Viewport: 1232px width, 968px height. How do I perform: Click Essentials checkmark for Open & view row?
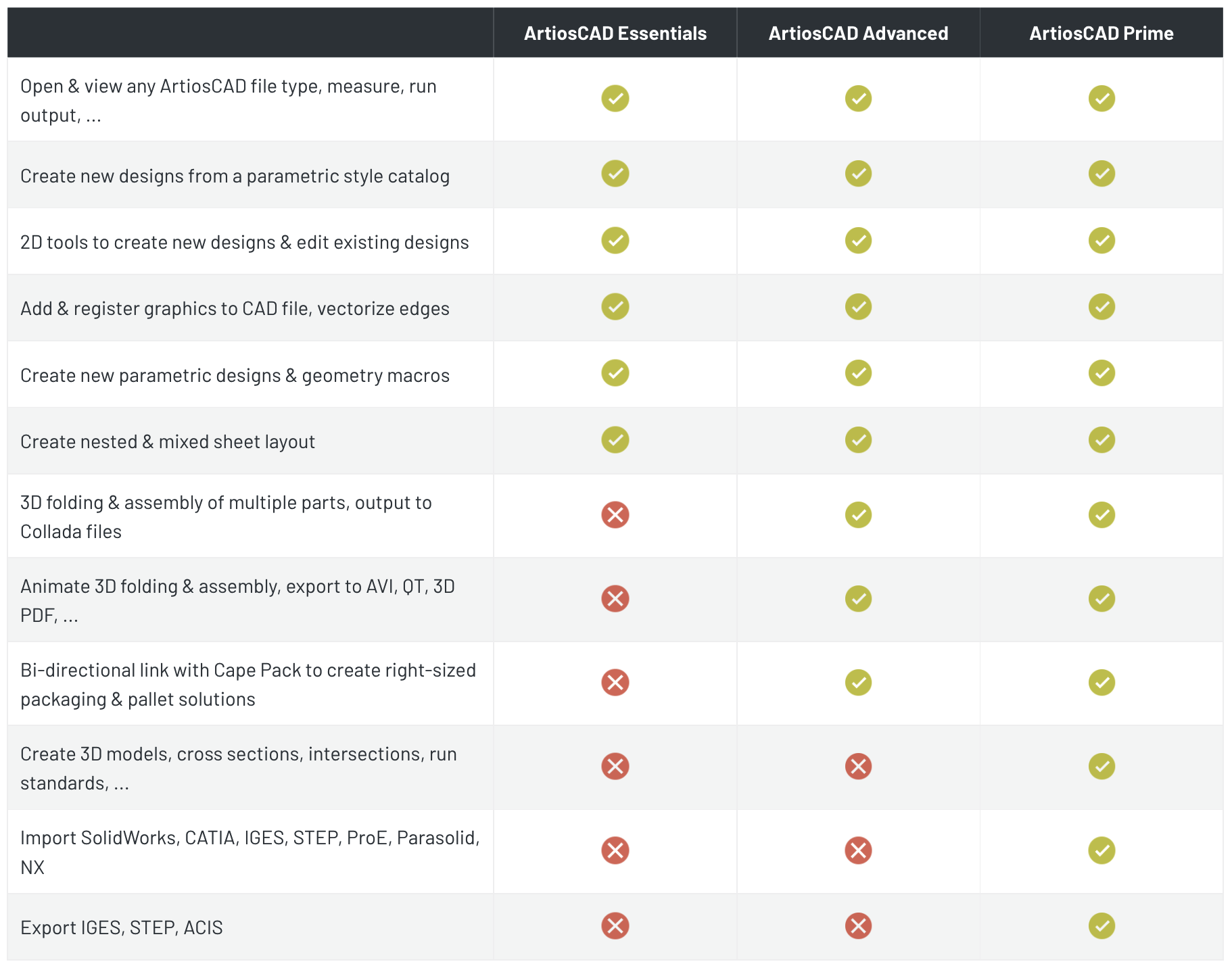click(x=615, y=99)
